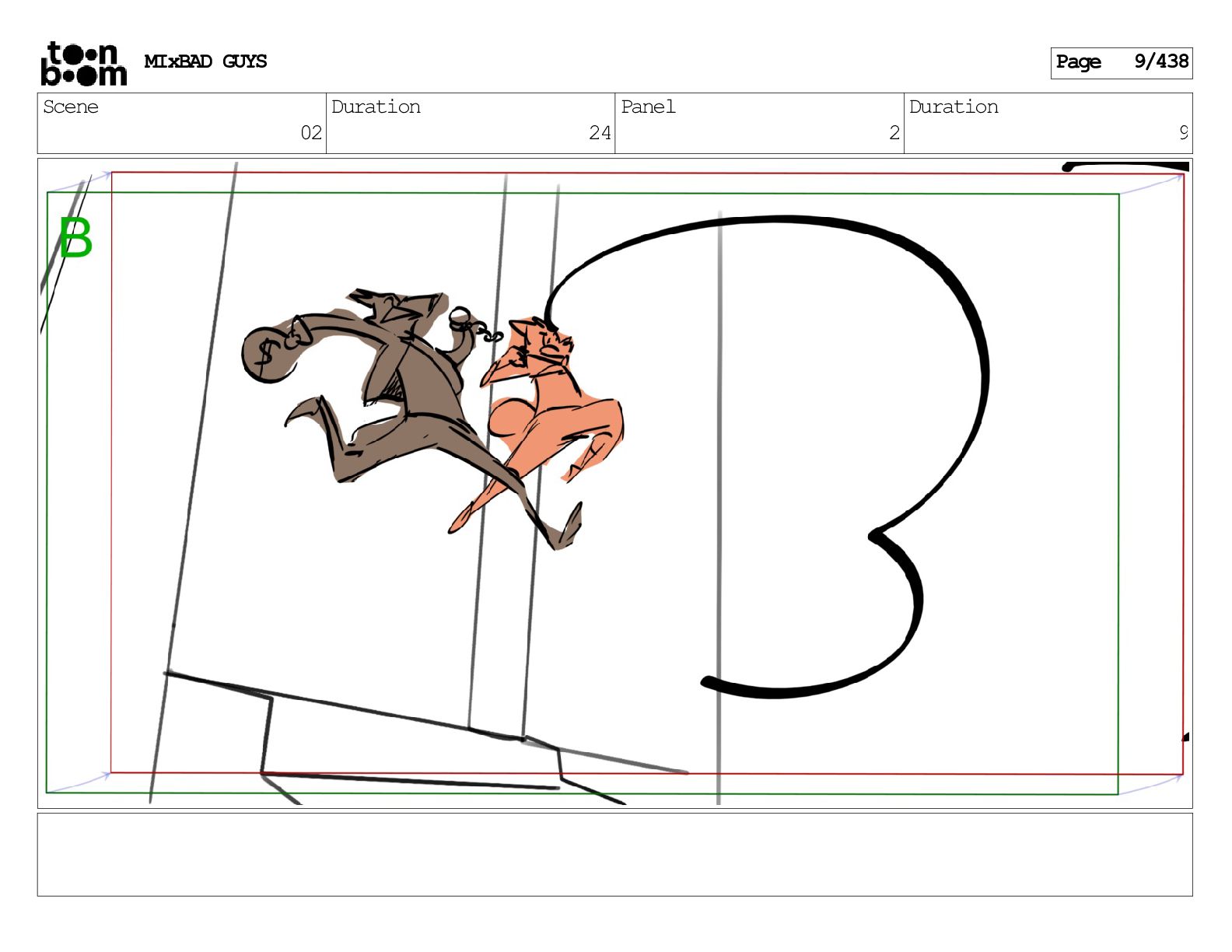Click the 'MIxBAD GUYS' project title
This screenshot has width=1232, height=952.
[205, 61]
